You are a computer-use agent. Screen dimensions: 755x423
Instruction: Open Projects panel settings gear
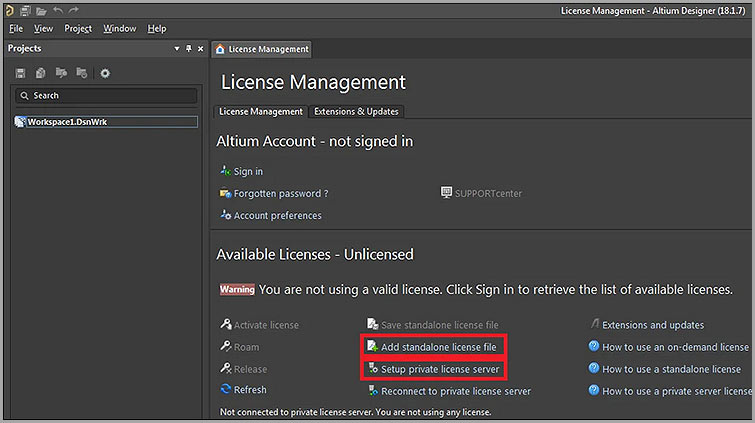(105, 73)
